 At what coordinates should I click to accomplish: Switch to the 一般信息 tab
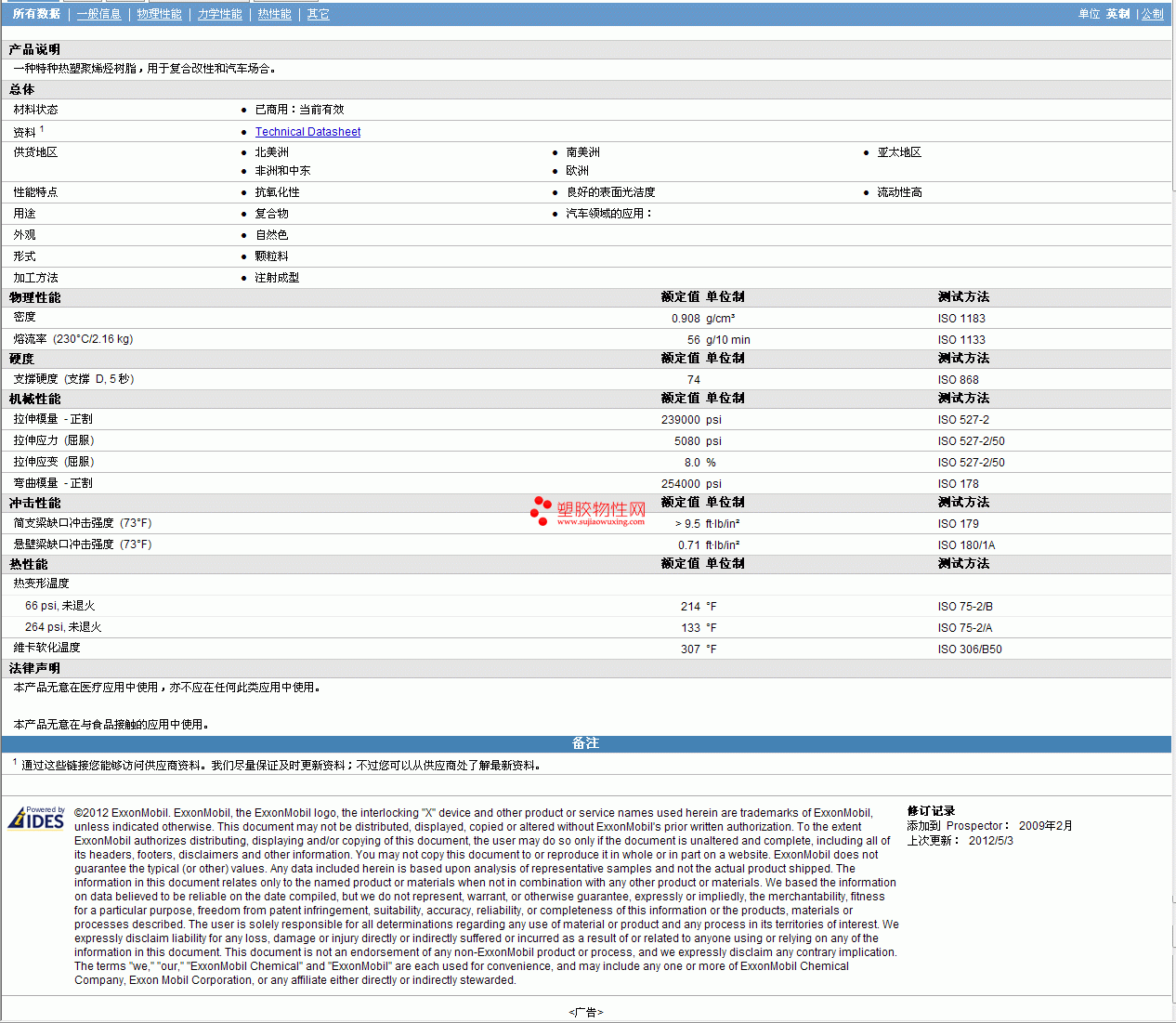(98, 14)
